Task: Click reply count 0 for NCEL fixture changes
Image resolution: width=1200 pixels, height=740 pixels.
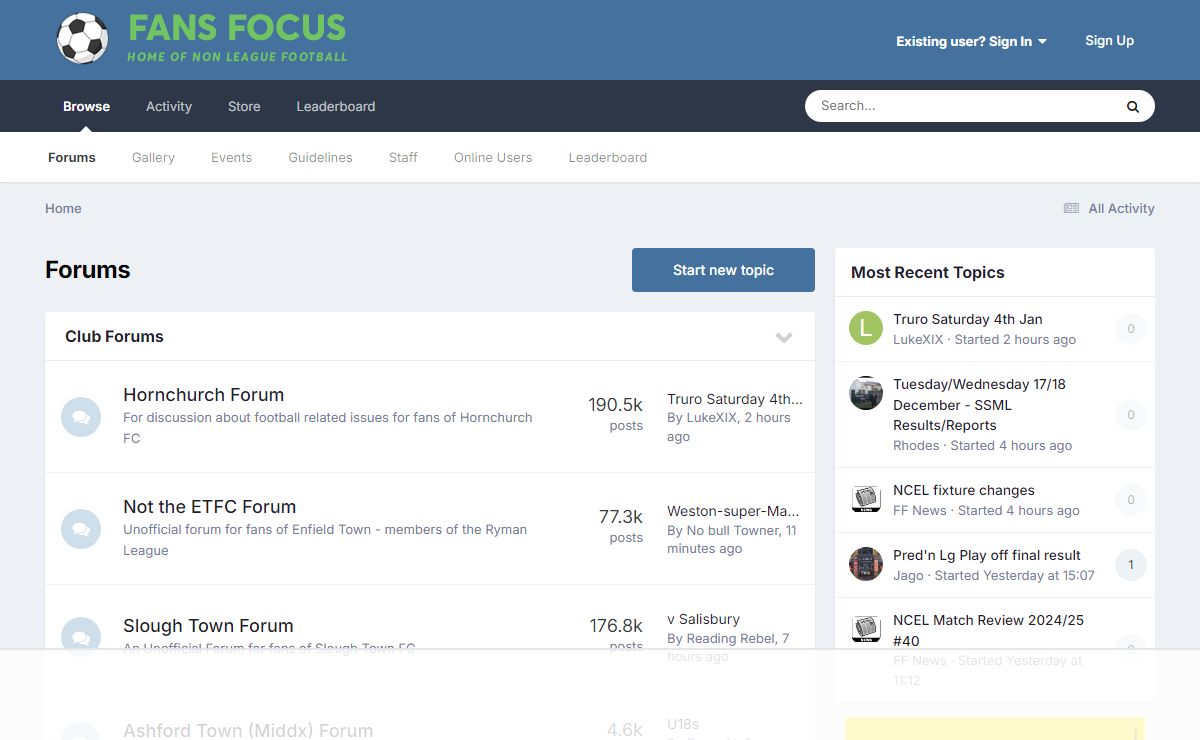Action: click(1131, 499)
